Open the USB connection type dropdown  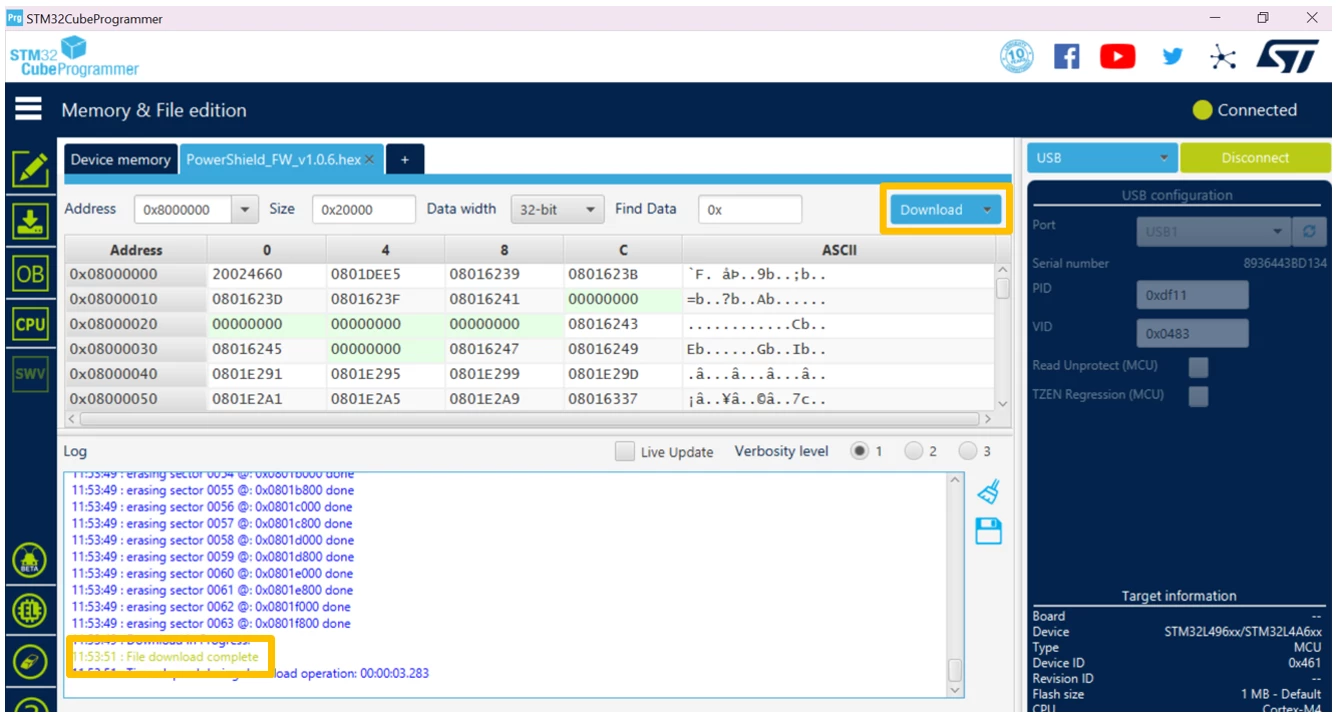(x=1102, y=158)
